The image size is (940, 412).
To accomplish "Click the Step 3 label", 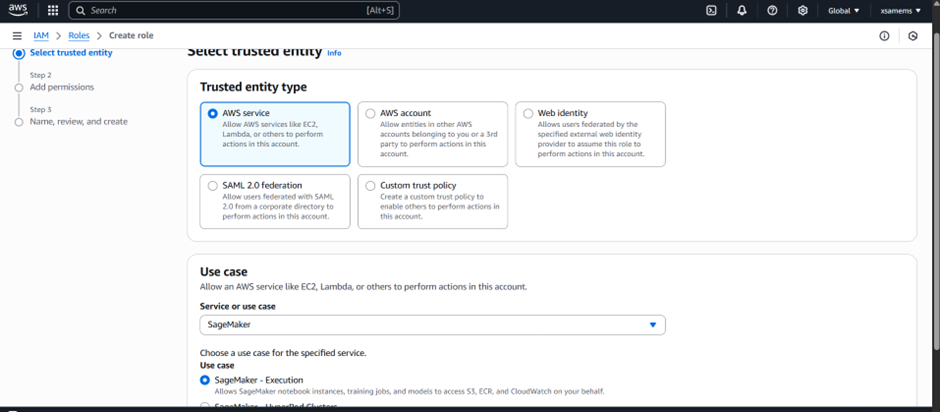I will tap(41, 110).
